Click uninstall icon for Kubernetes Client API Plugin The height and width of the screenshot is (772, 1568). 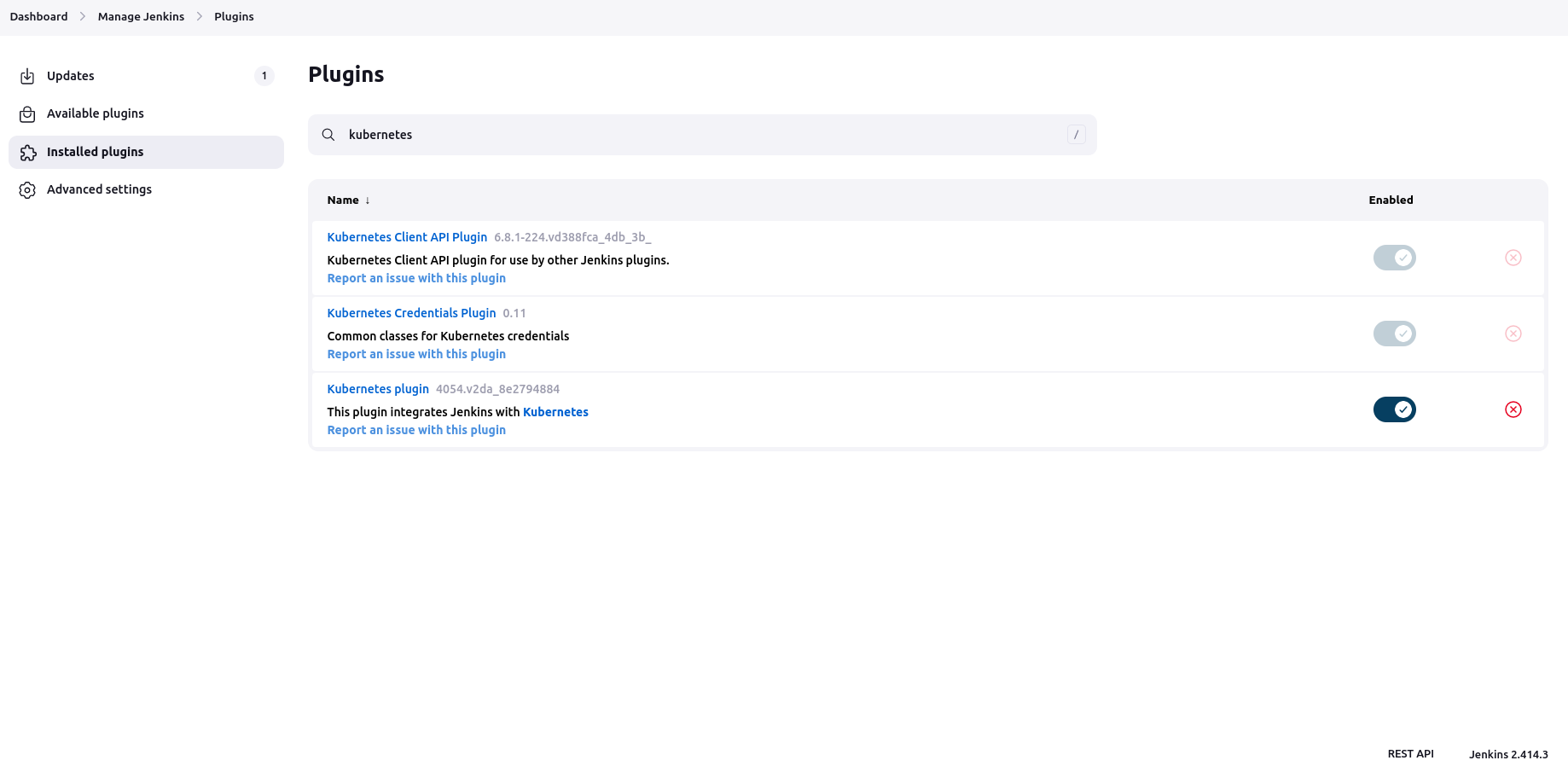click(1513, 258)
